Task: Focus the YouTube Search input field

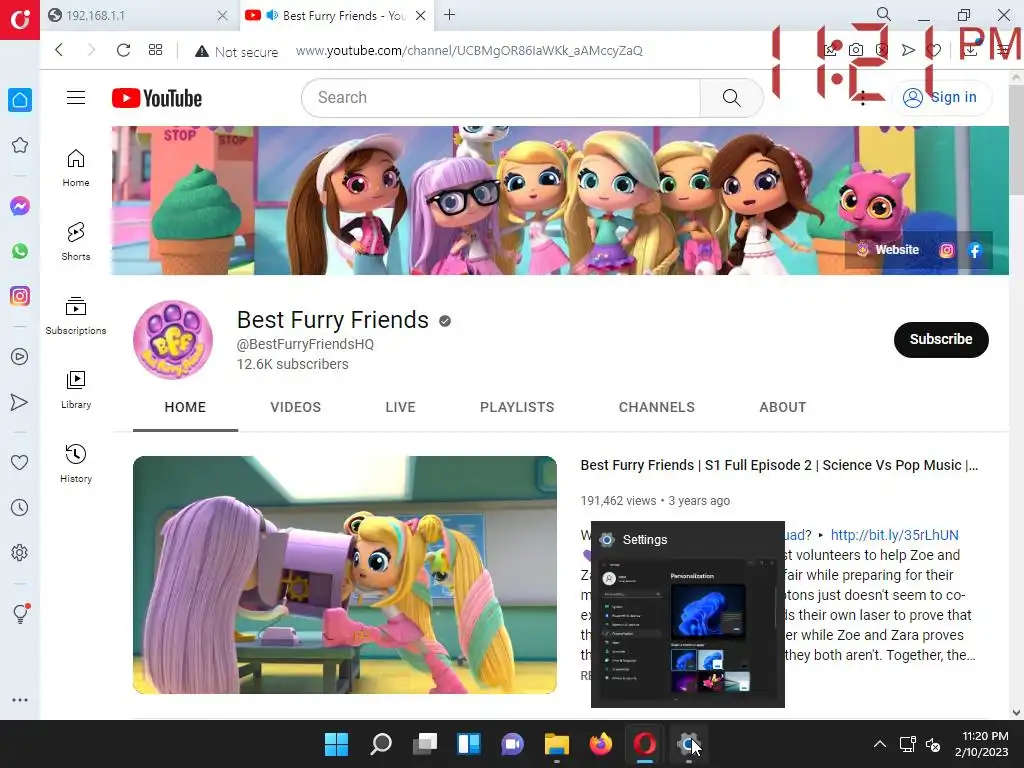Action: [502, 98]
